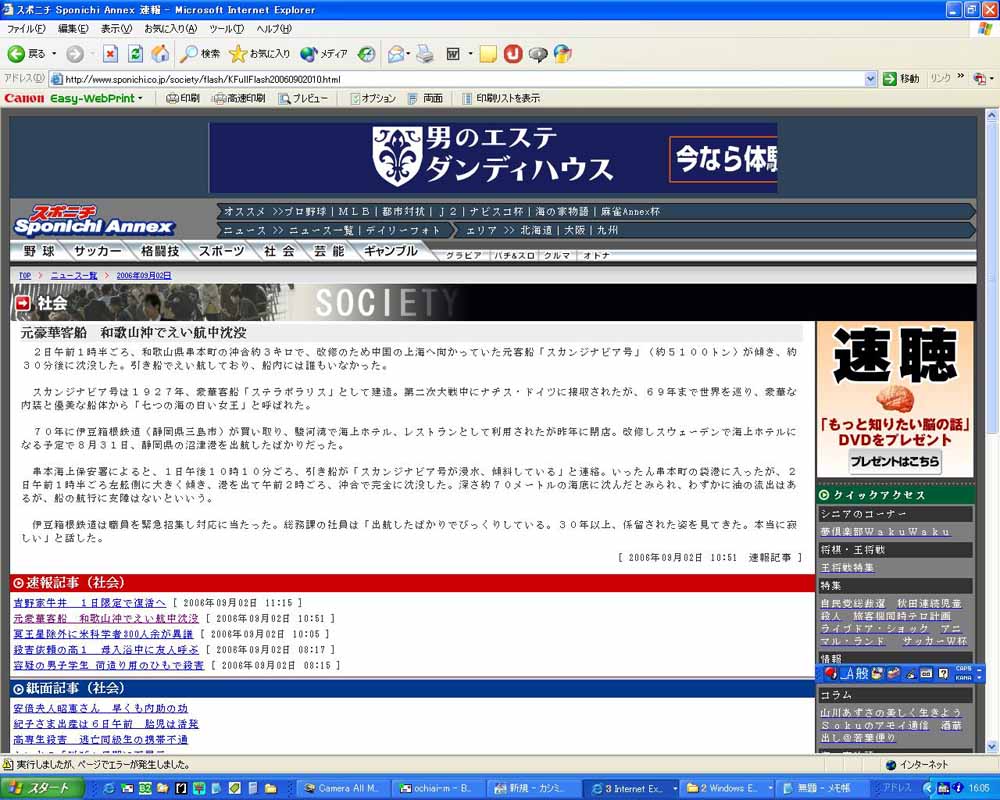
Task: Open the Back button history dropdown arrow
Action: 54,54
